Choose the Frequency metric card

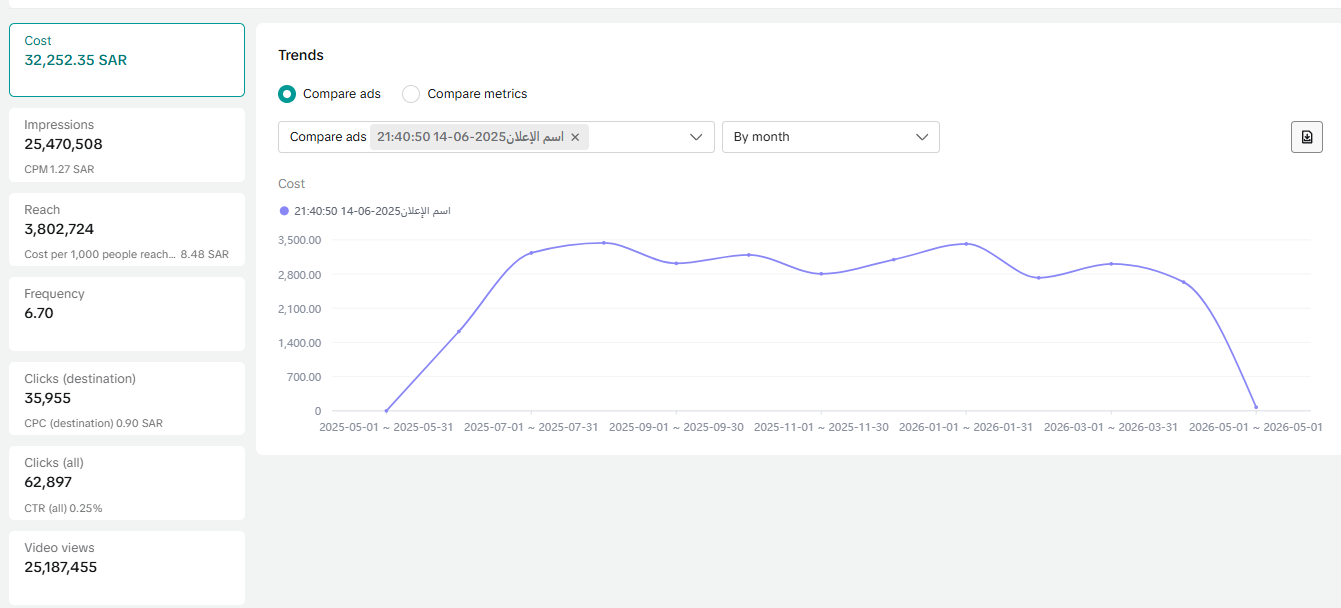pos(127,314)
